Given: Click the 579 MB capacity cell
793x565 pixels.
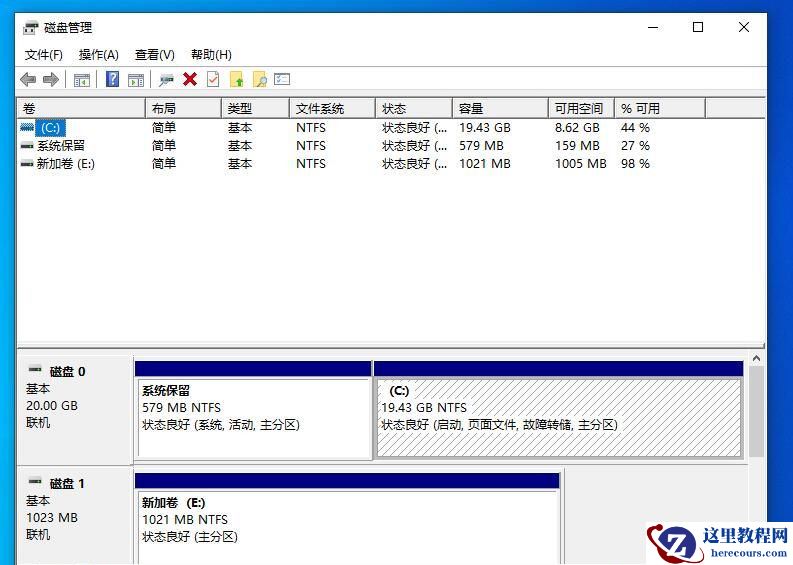Looking at the screenshot, I should [x=481, y=146].
